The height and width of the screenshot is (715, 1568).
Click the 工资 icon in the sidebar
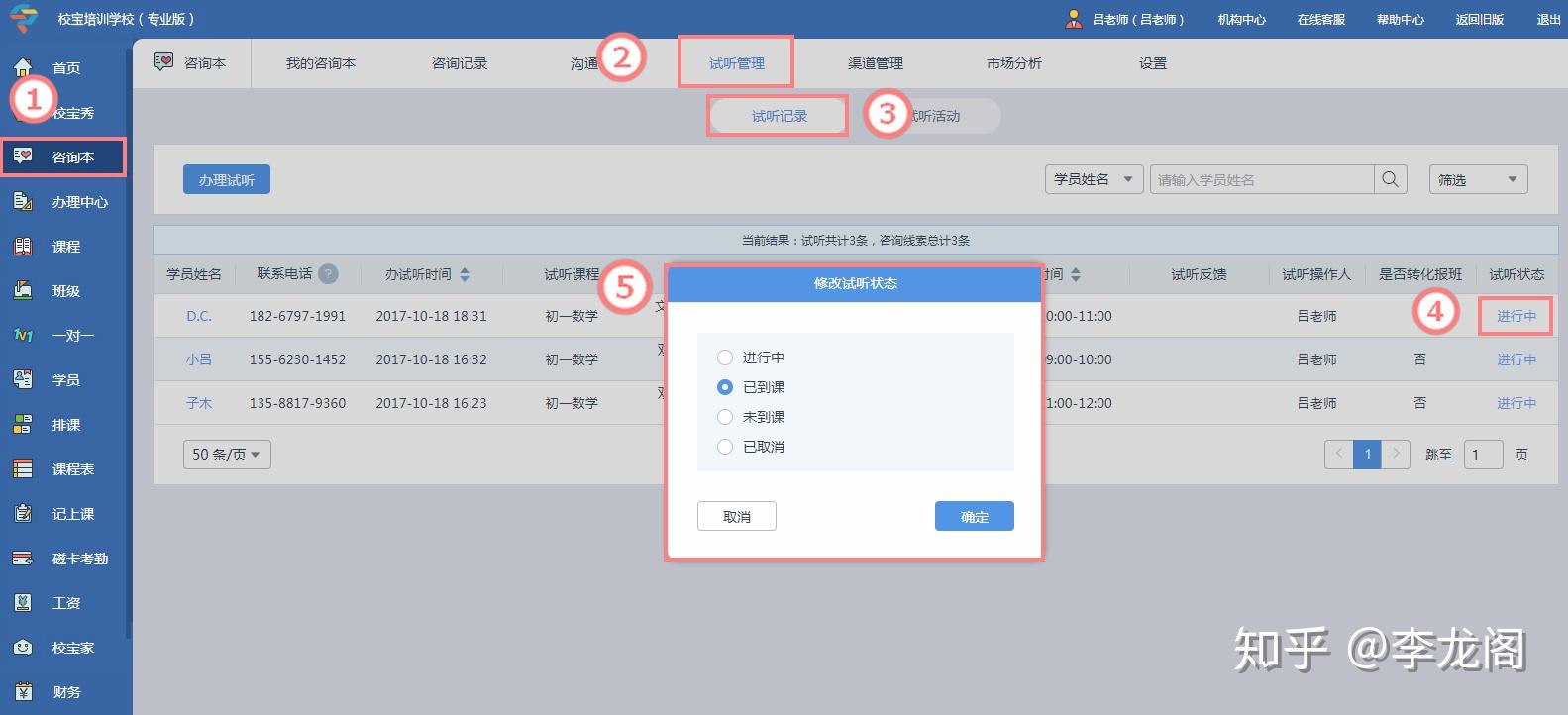(x=23, y=602)
